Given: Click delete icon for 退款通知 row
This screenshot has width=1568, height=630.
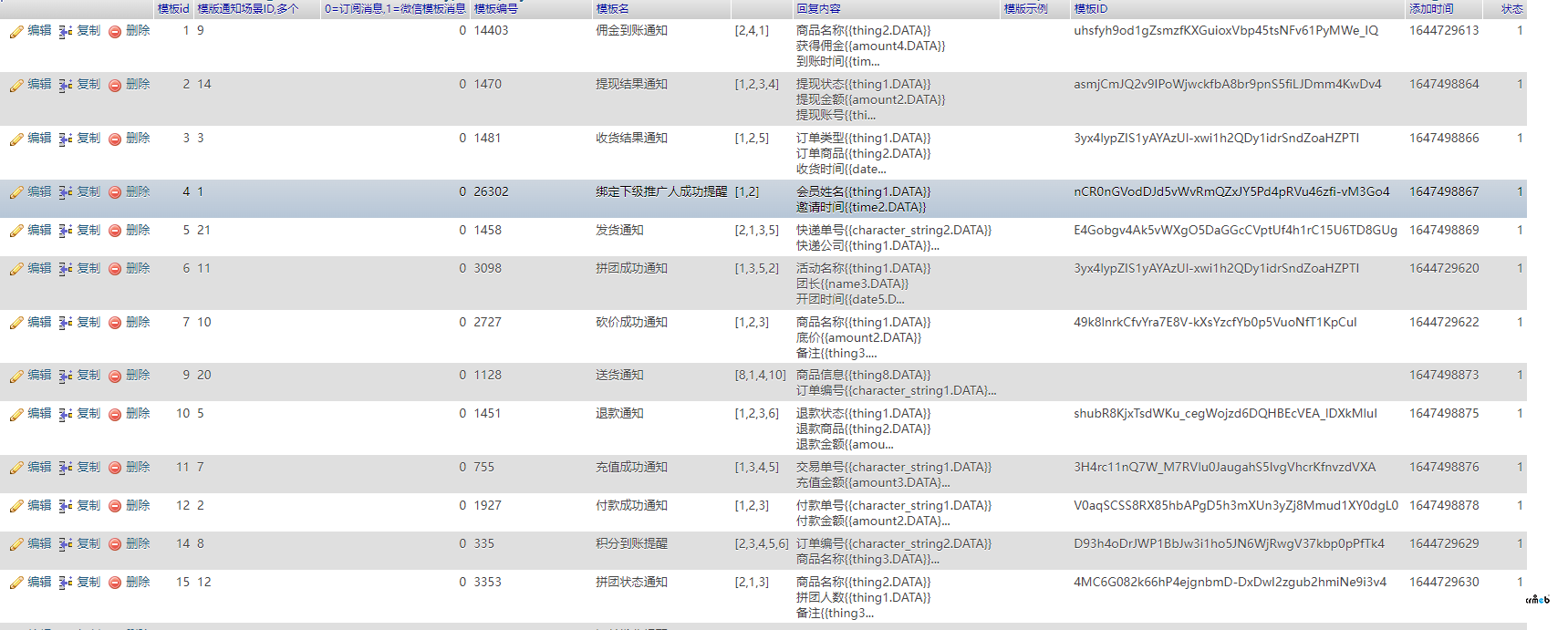Looking at the screenshot, I should point(115,415).
